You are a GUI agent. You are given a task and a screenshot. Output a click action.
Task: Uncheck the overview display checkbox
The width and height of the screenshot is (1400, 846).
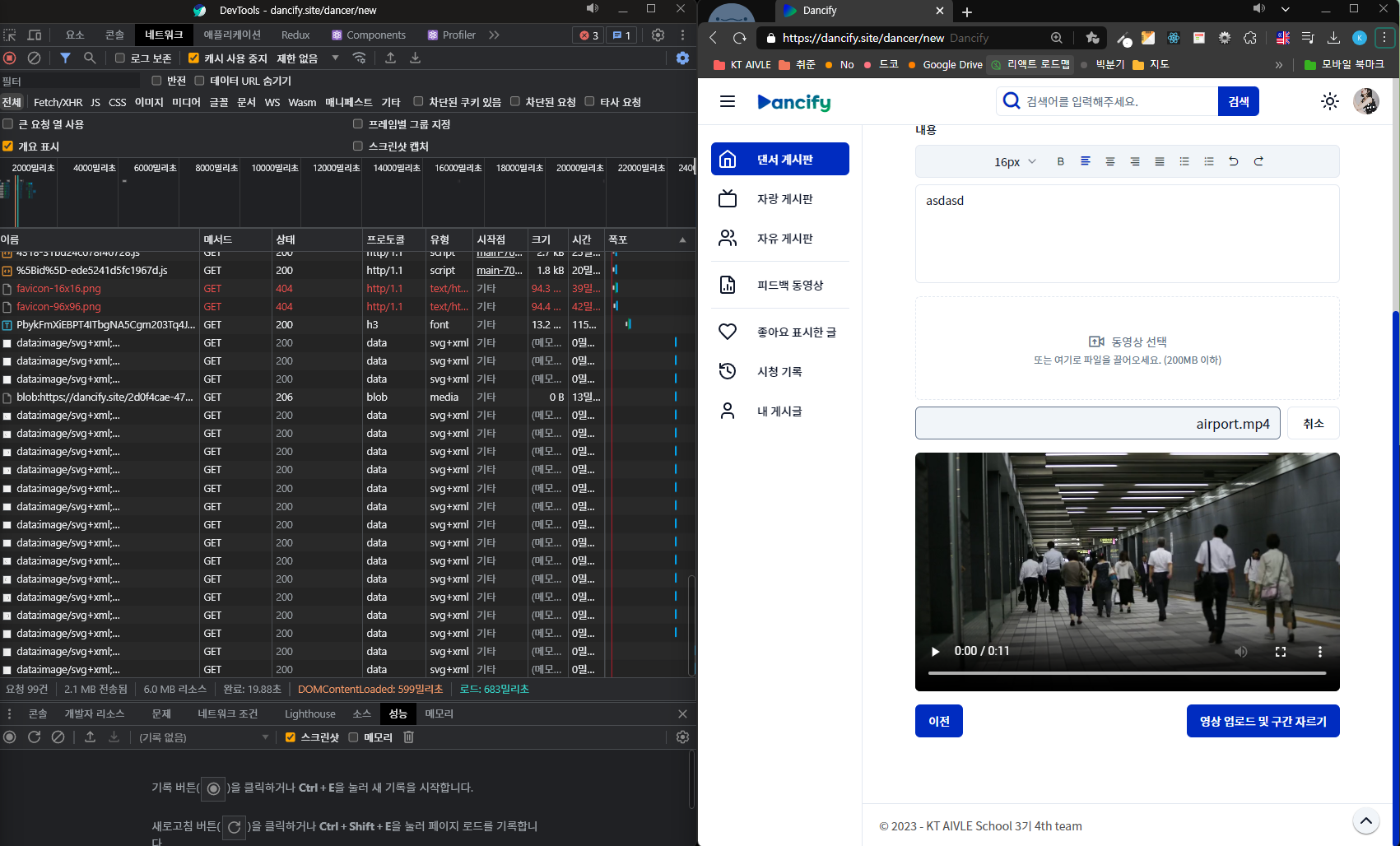(7, 146)
